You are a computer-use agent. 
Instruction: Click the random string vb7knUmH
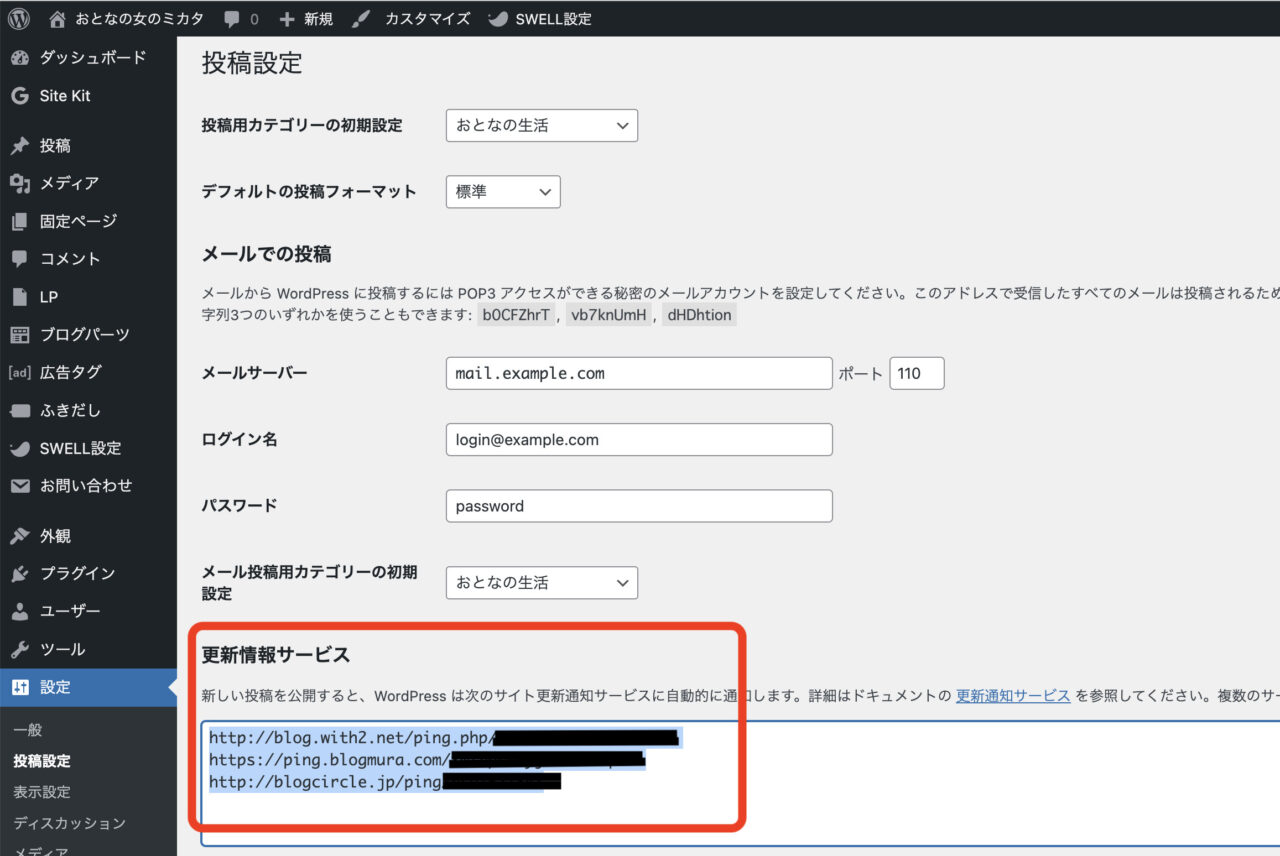(x=609, y=316)
